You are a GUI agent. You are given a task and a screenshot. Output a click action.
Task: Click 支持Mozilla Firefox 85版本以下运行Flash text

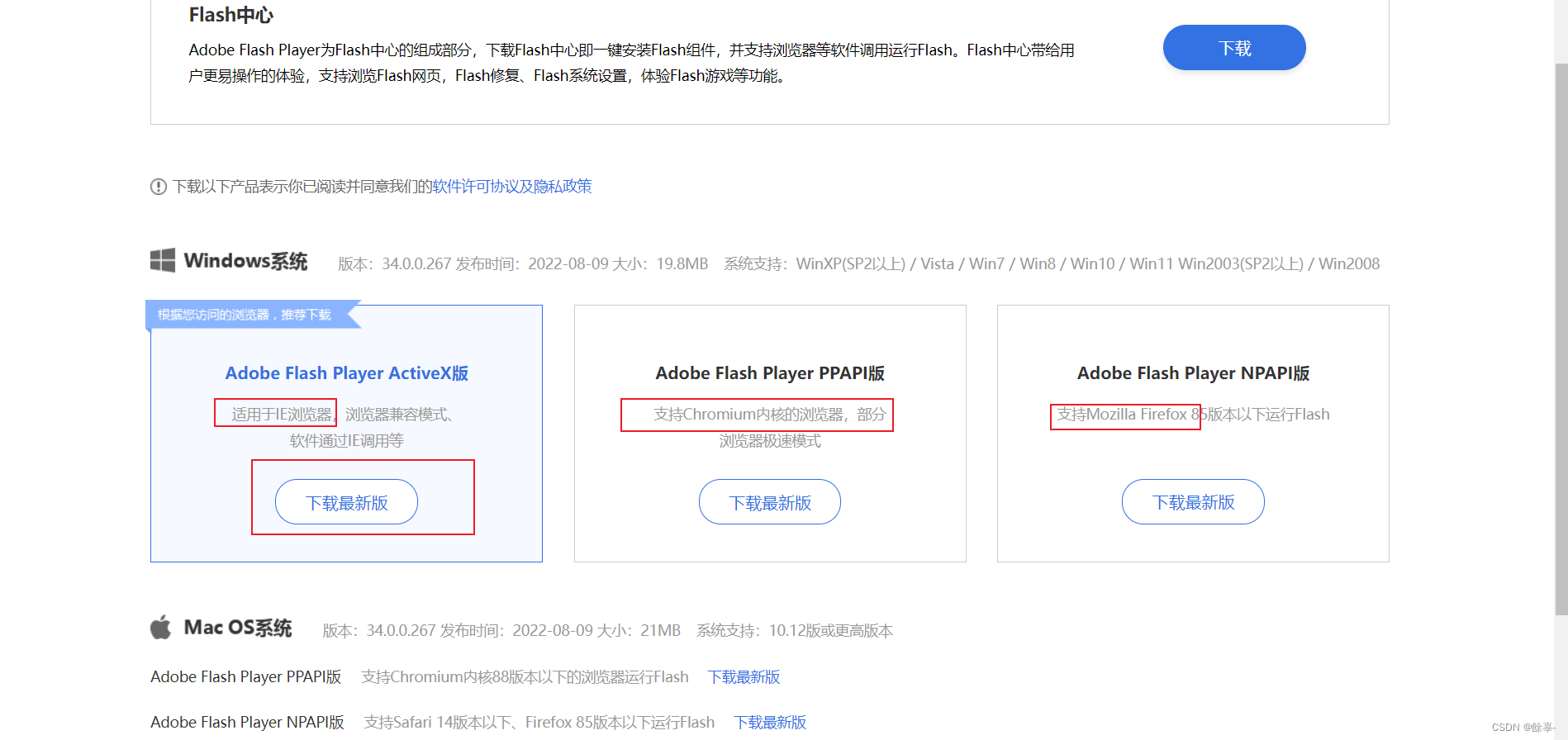pos(1193,415)
